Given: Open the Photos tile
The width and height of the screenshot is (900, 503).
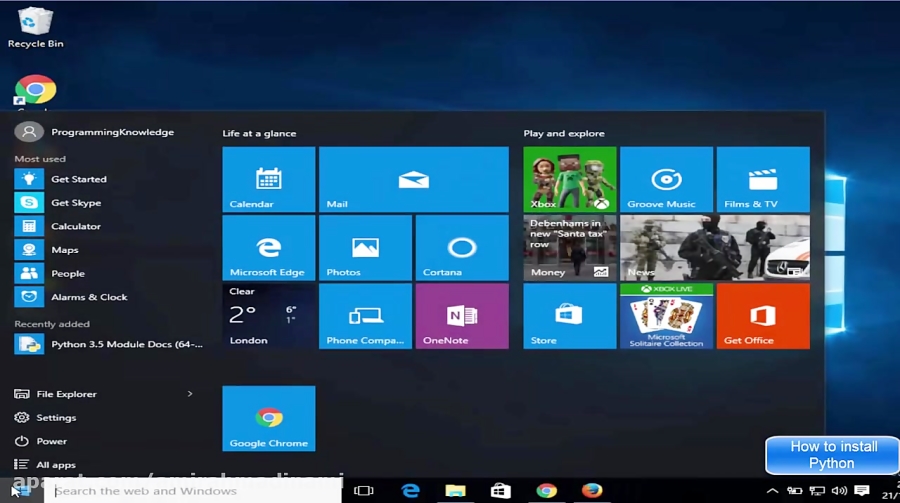Looking at the screenshot, I should (x=365, y=247).
